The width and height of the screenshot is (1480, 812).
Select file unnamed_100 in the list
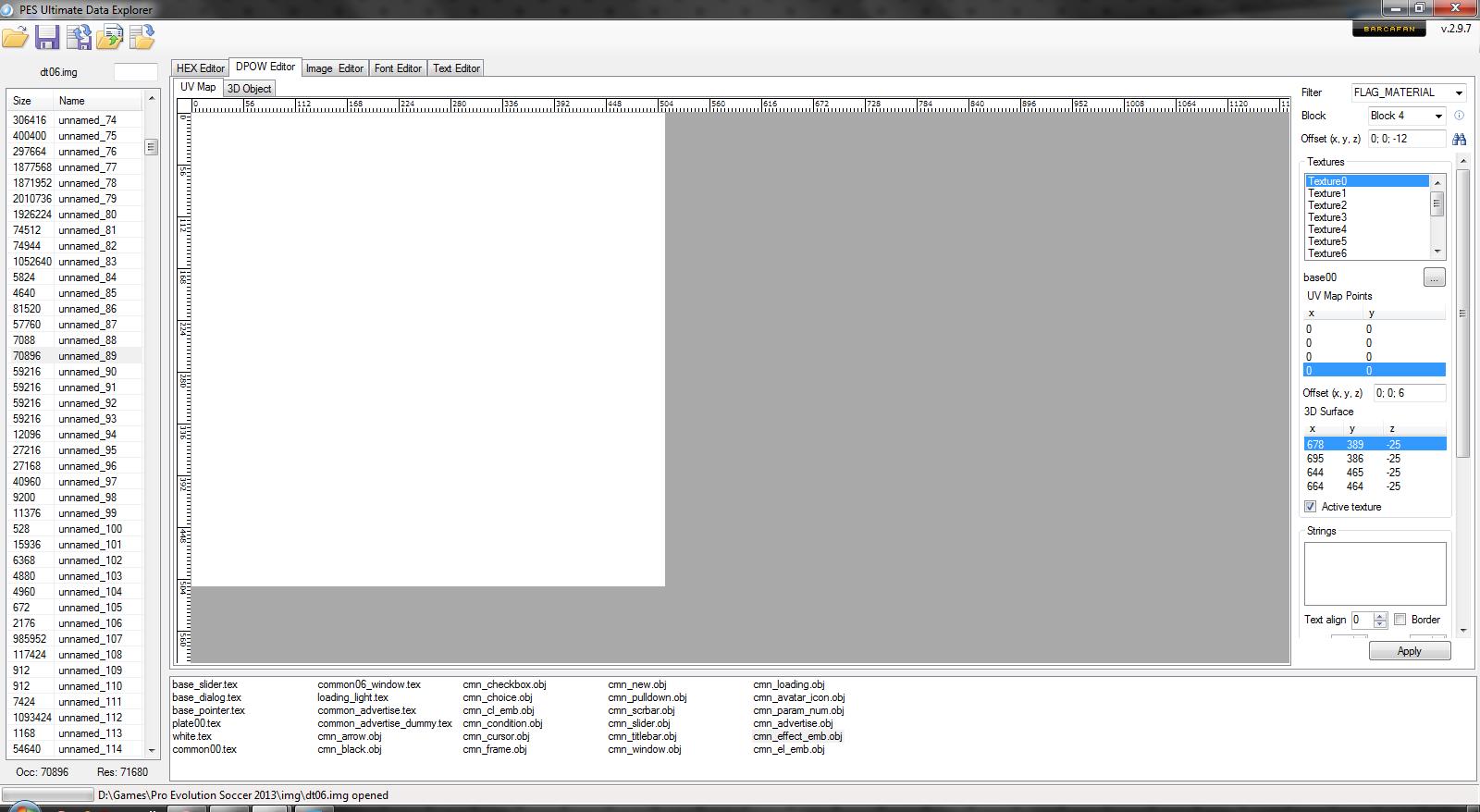point(75,529)
